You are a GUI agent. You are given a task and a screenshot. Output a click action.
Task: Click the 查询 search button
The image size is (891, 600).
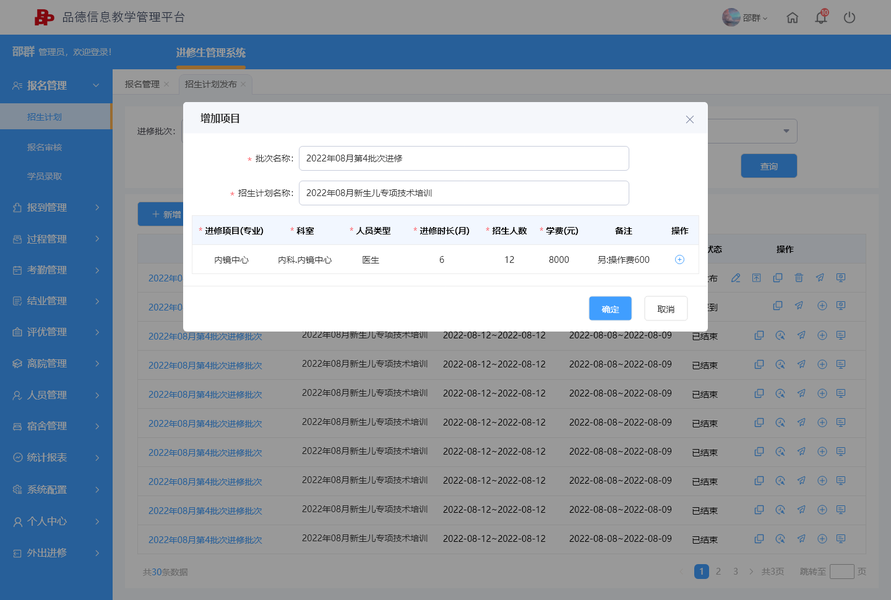tap(769, 166)
